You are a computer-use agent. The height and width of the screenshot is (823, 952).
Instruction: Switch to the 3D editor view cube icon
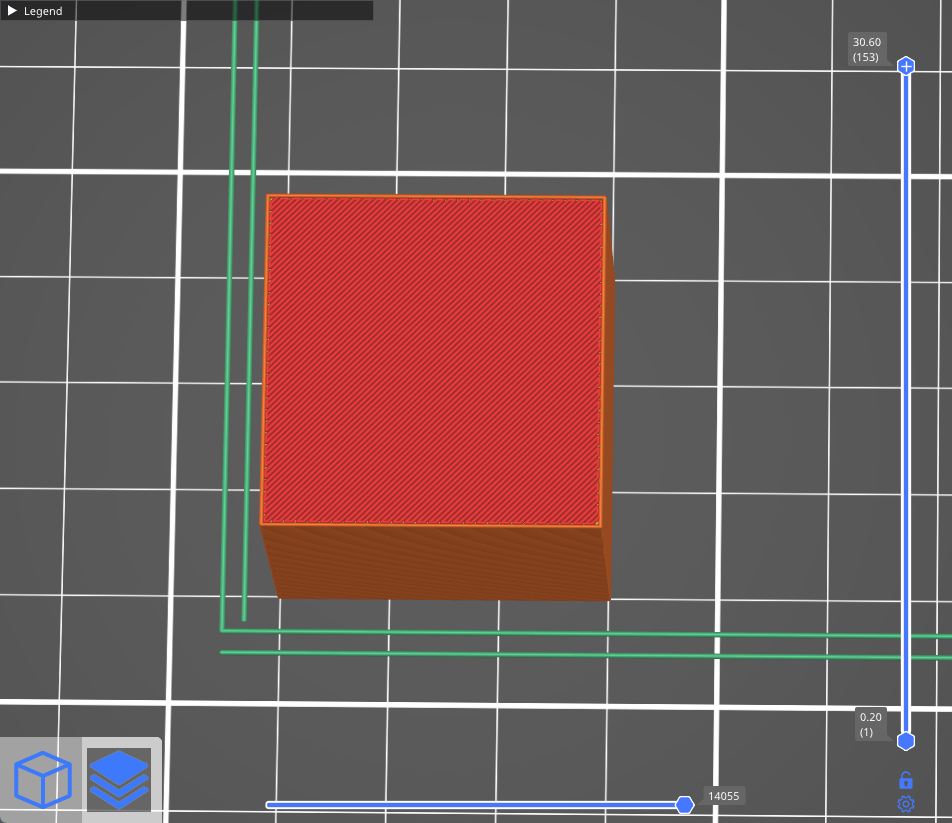40,780
